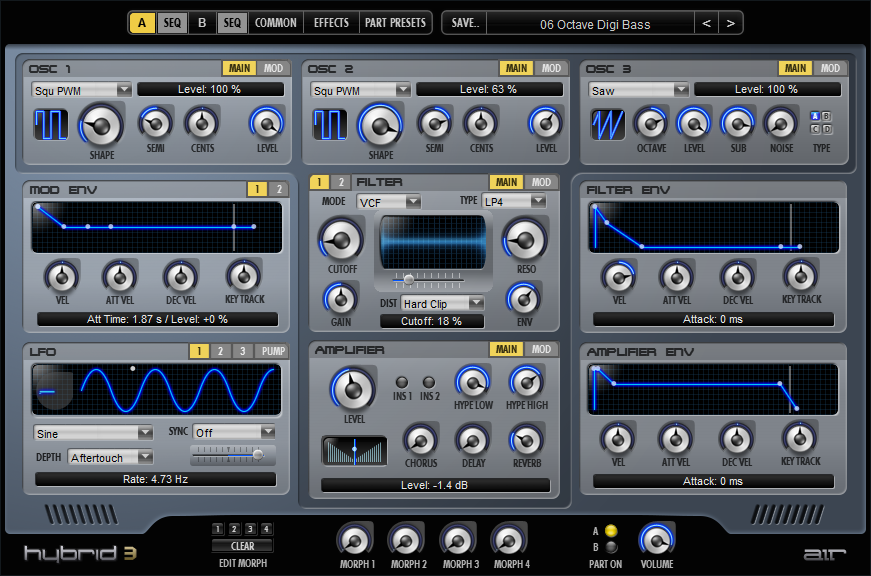Click the OSC 1 SHAPE knob
The width and height of the screenshot is (871, 576).
pyautogui.click(x=102, y=126)
